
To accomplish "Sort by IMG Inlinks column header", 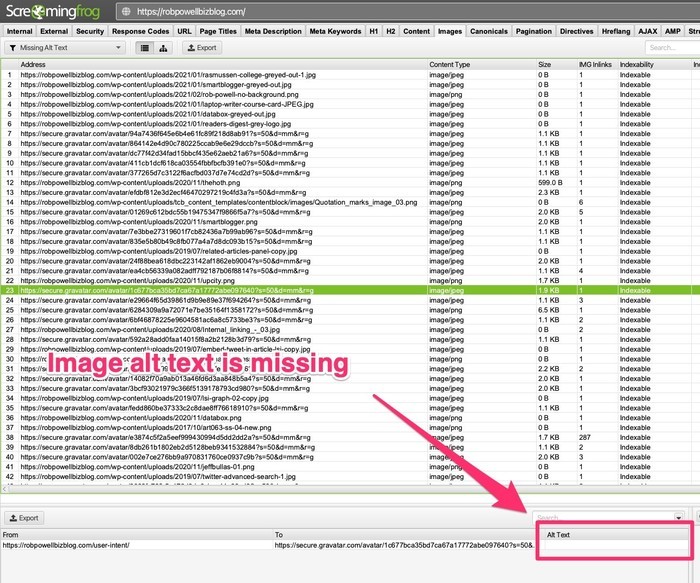I will pyautogui.click(x=597, y=64).
